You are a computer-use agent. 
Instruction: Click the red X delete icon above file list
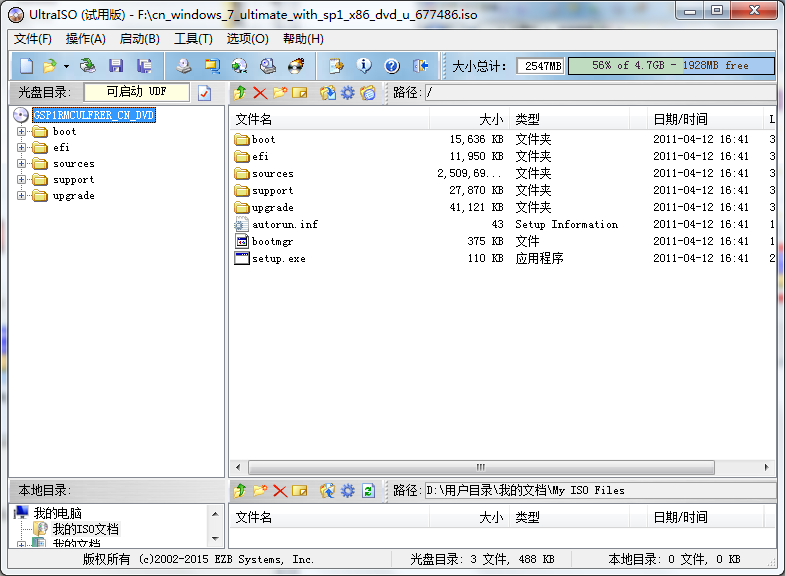pyautogui.click(x=260, y=93)
